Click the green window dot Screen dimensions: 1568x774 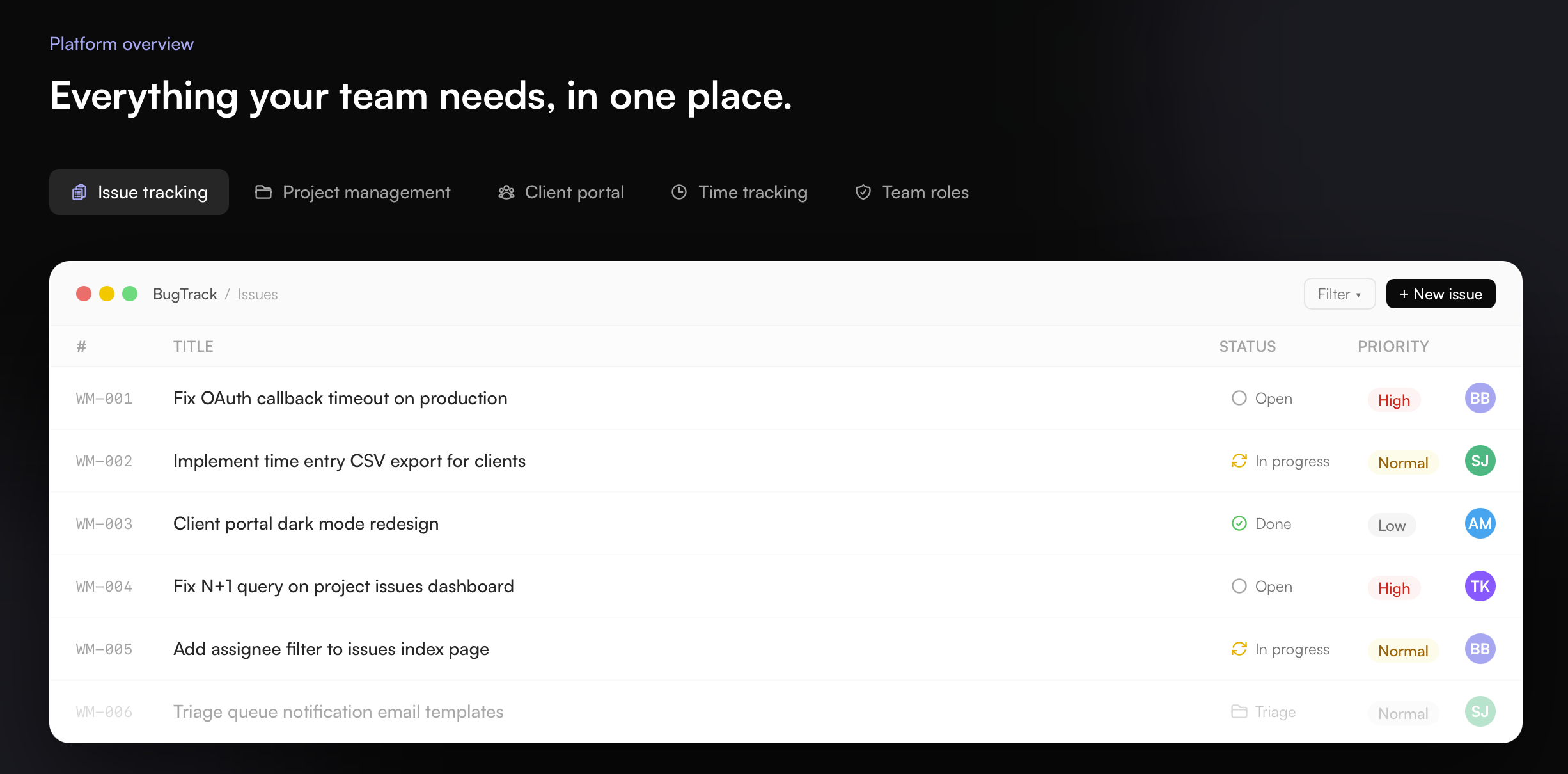pyautogui.click(x=130, y=294)
